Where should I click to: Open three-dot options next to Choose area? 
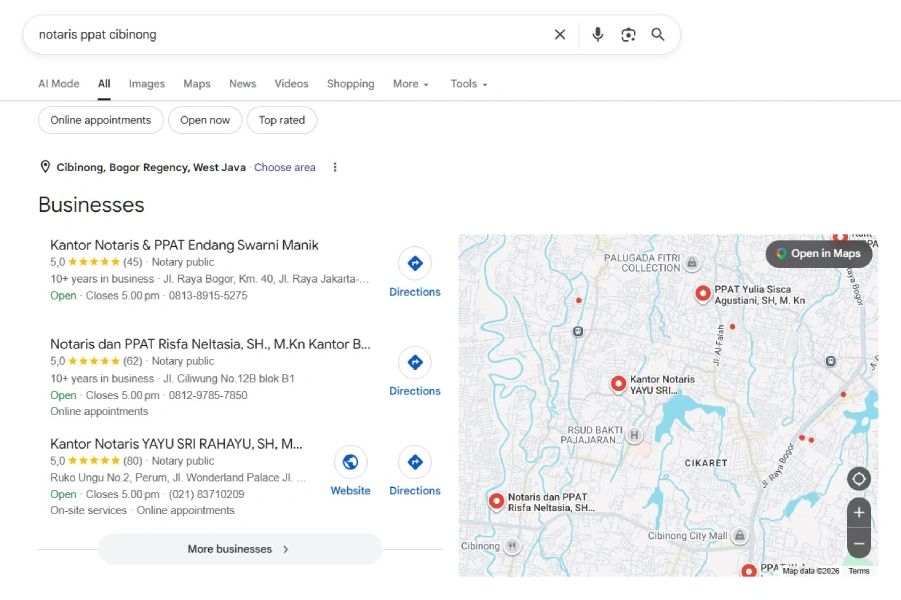point(335,167)
